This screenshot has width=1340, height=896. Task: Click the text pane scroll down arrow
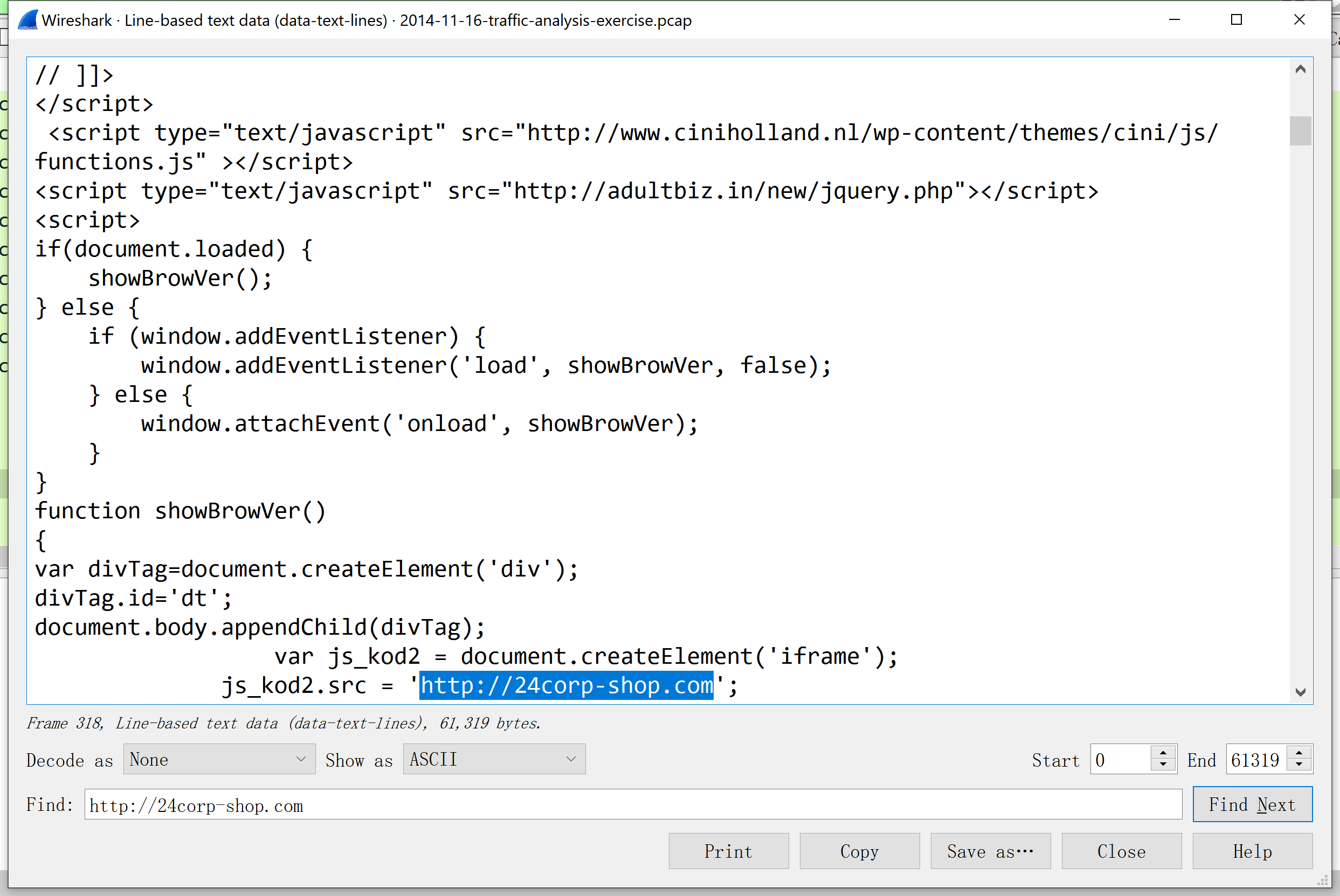pos(1300,692)
